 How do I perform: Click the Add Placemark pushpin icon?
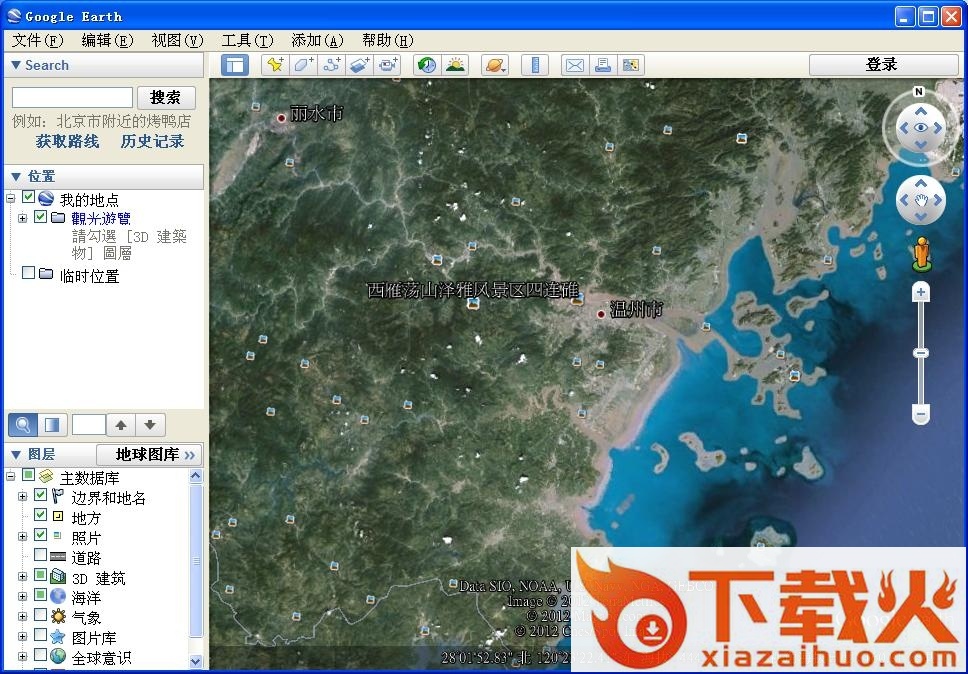point(273,65)
